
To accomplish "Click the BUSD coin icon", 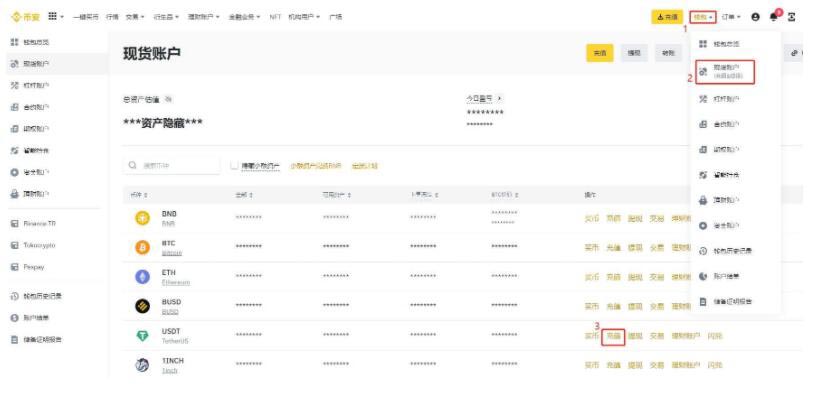I will [x=142, y=306].
